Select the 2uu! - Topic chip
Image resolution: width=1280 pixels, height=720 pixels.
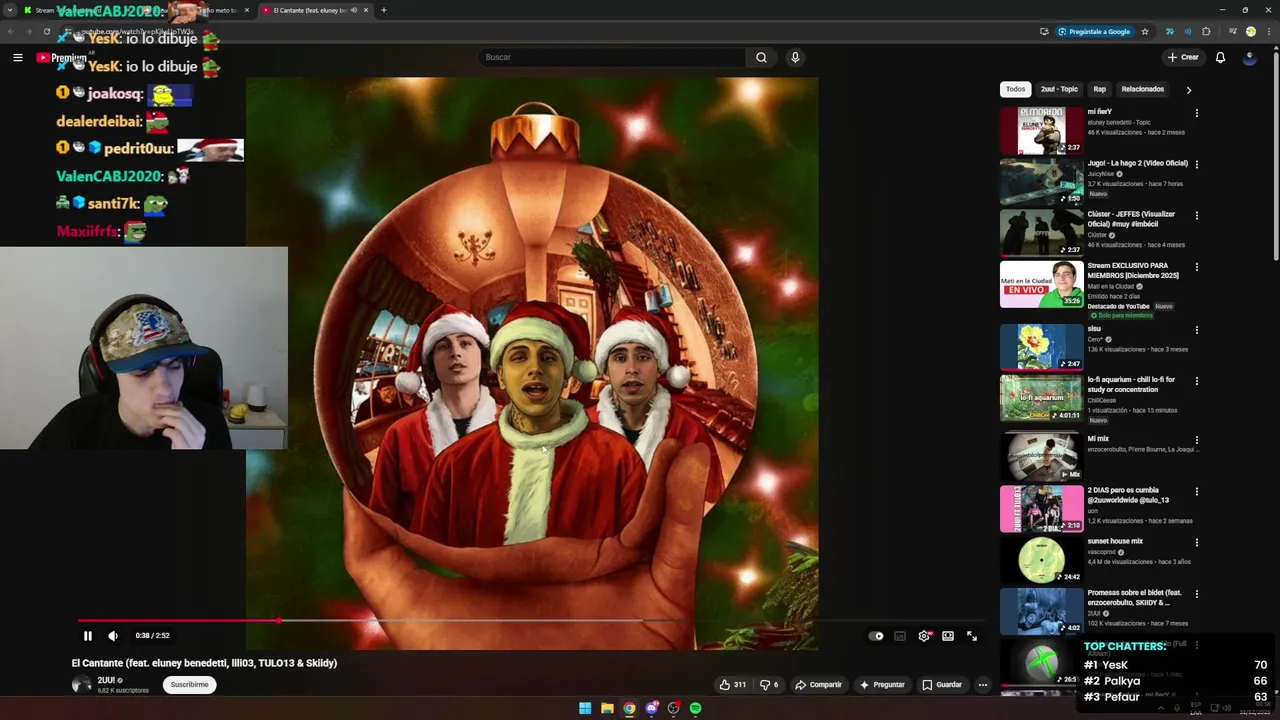1059,89
